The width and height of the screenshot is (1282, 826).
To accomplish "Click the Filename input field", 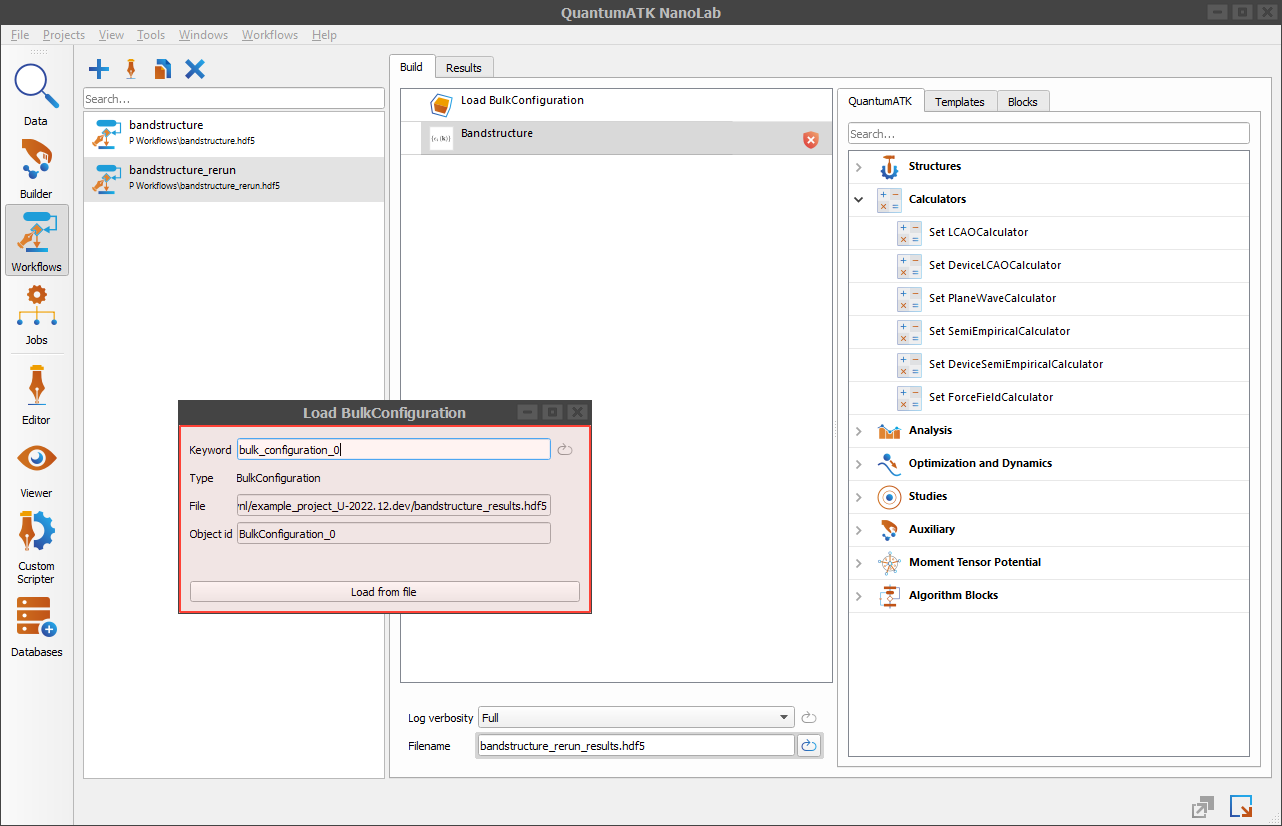I will coord(636,746).
